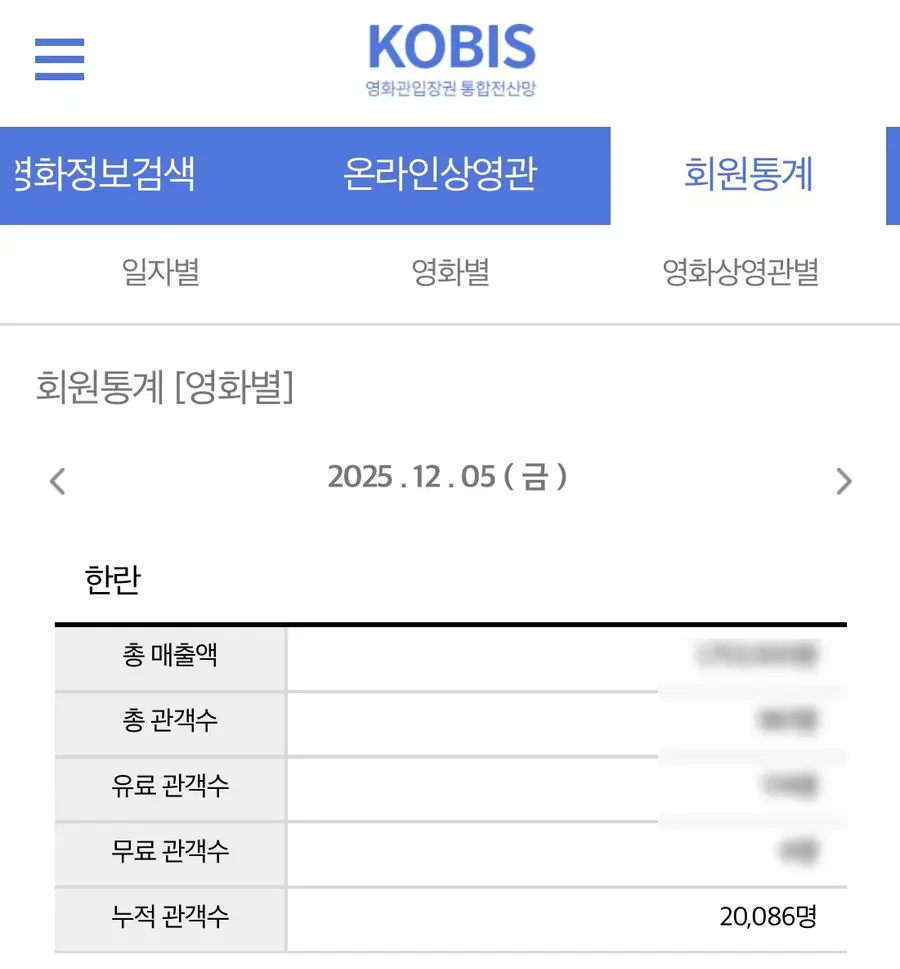
Task: Click the 20,086명 cumulative audience value
Action: (x=768, y=915)
